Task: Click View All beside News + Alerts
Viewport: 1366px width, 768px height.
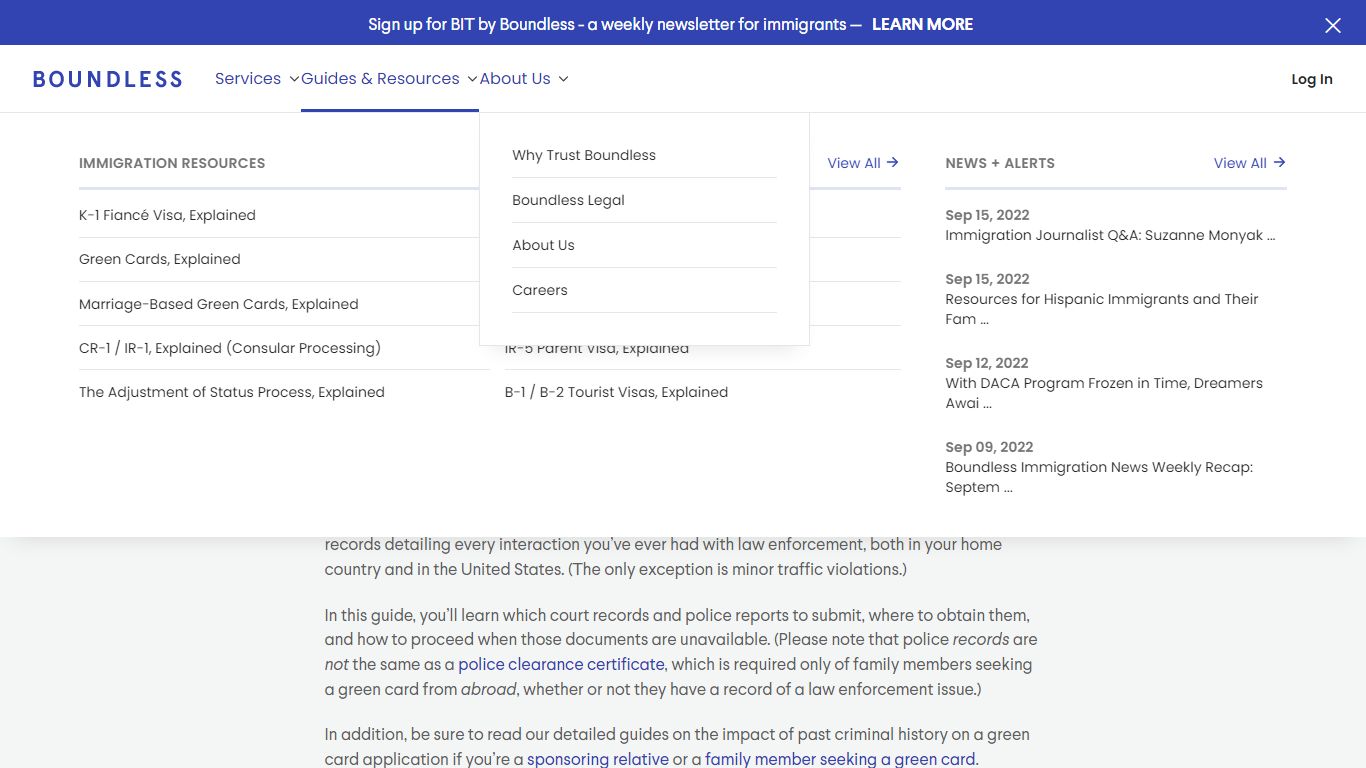Action: click(1250, 163)
